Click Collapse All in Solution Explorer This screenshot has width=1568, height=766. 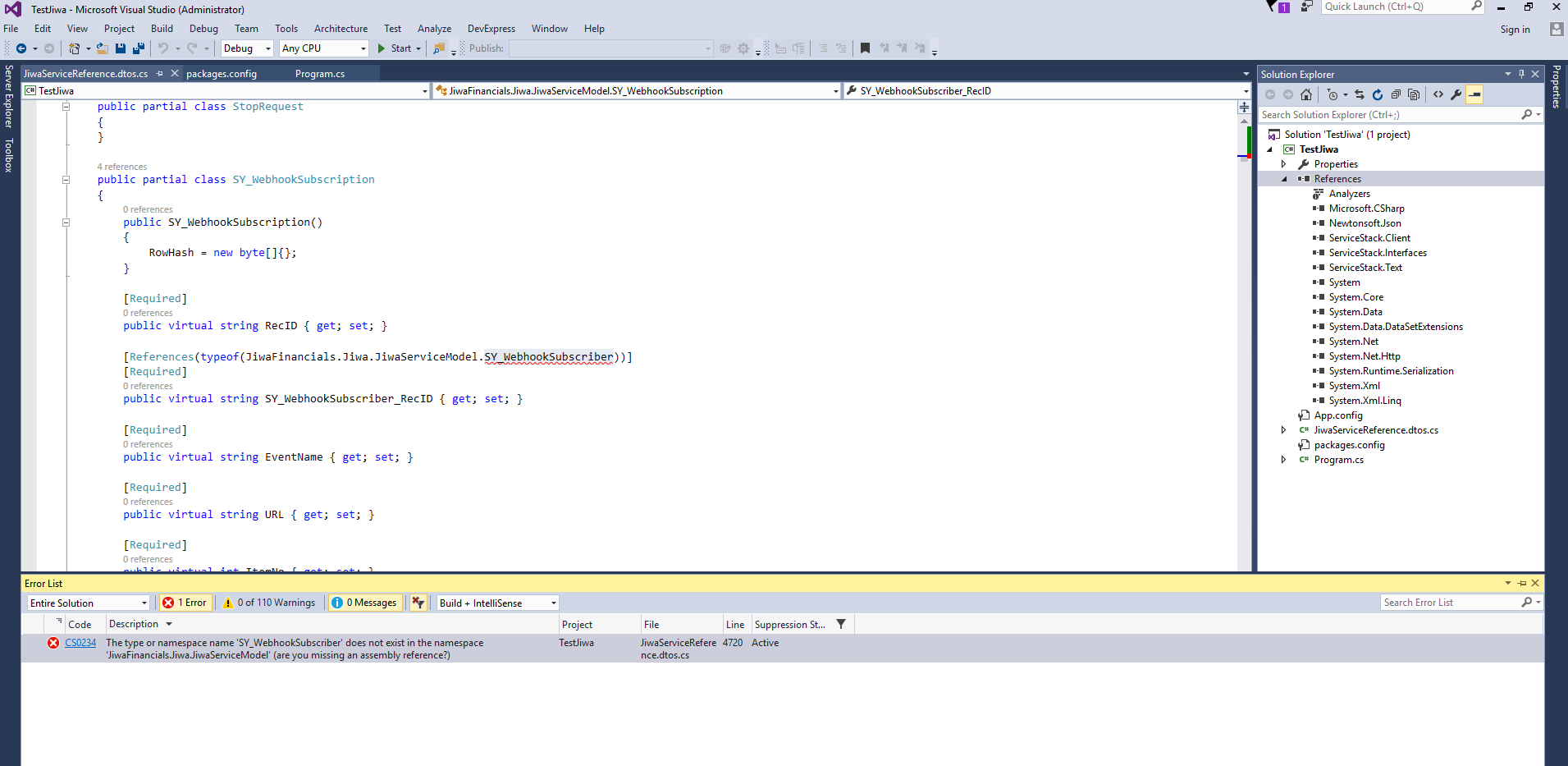tap(1396, 94)
